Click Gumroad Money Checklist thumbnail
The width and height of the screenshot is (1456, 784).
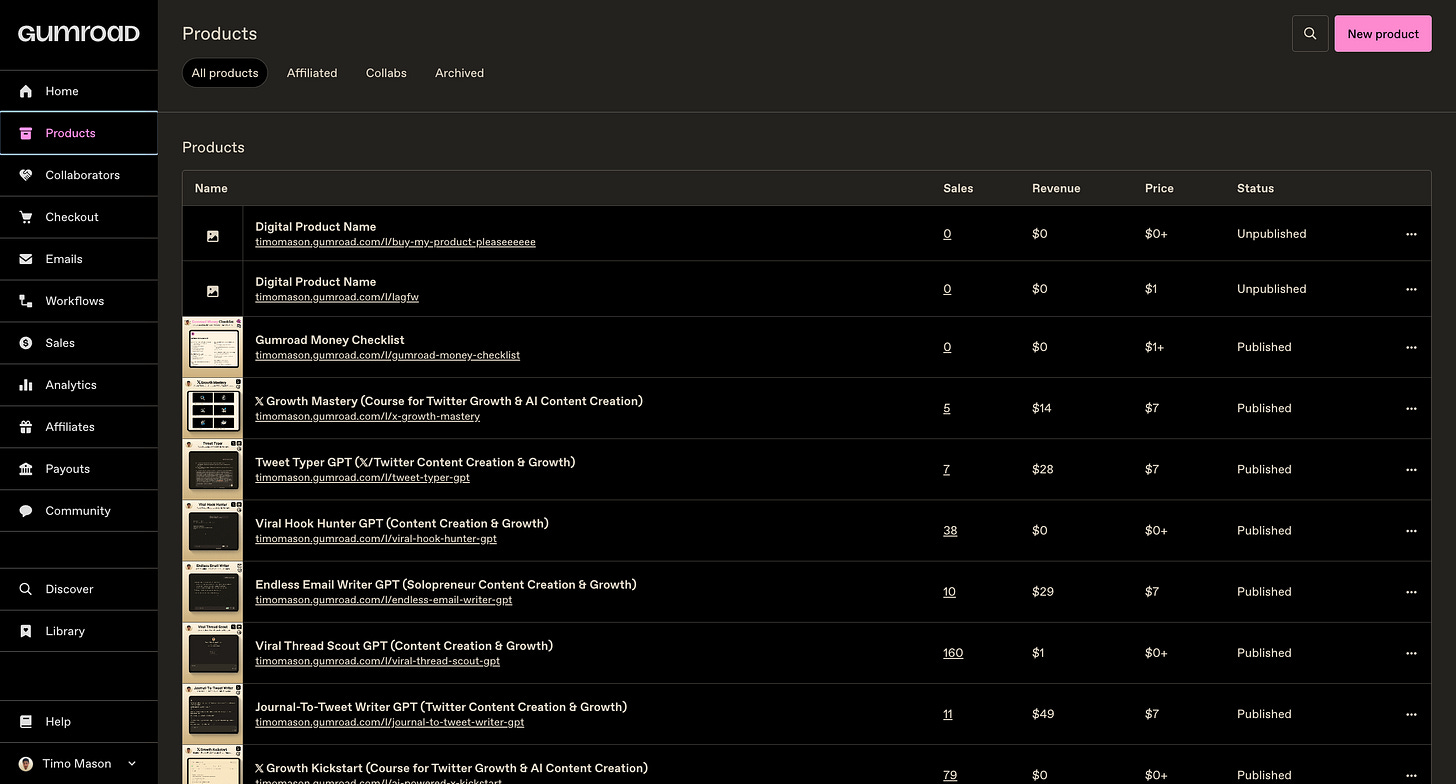click(x=213, y=347)
